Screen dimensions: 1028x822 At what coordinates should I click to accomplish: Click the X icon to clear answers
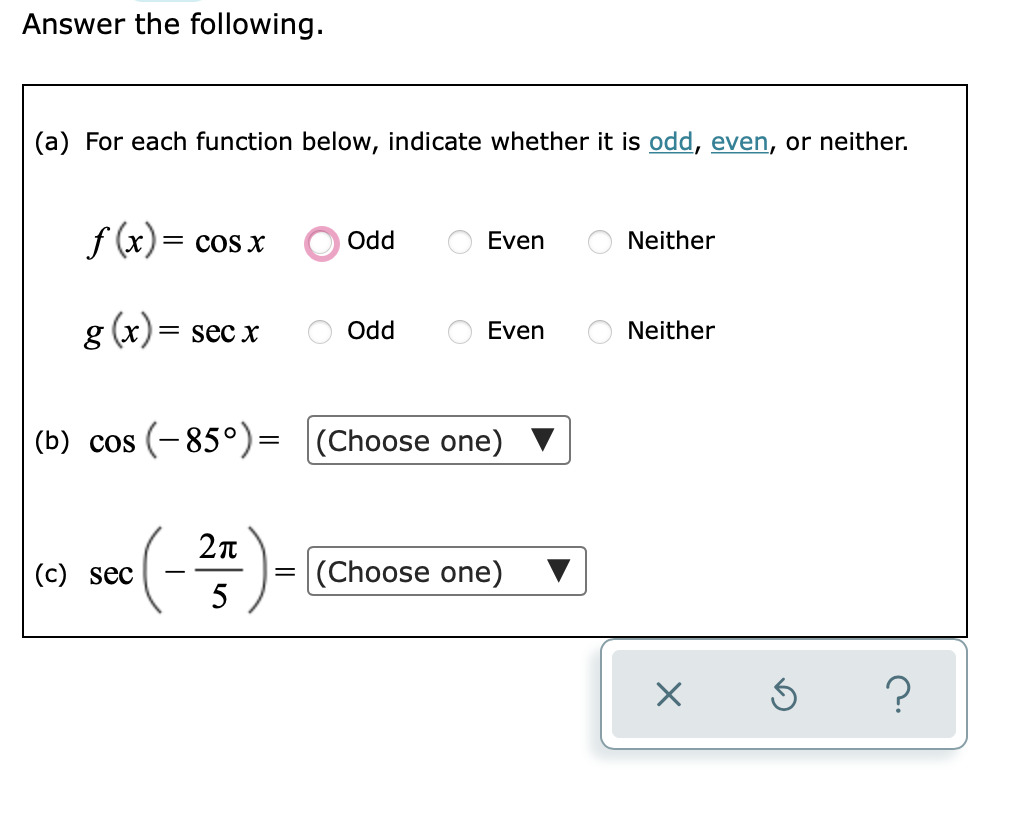668,695
